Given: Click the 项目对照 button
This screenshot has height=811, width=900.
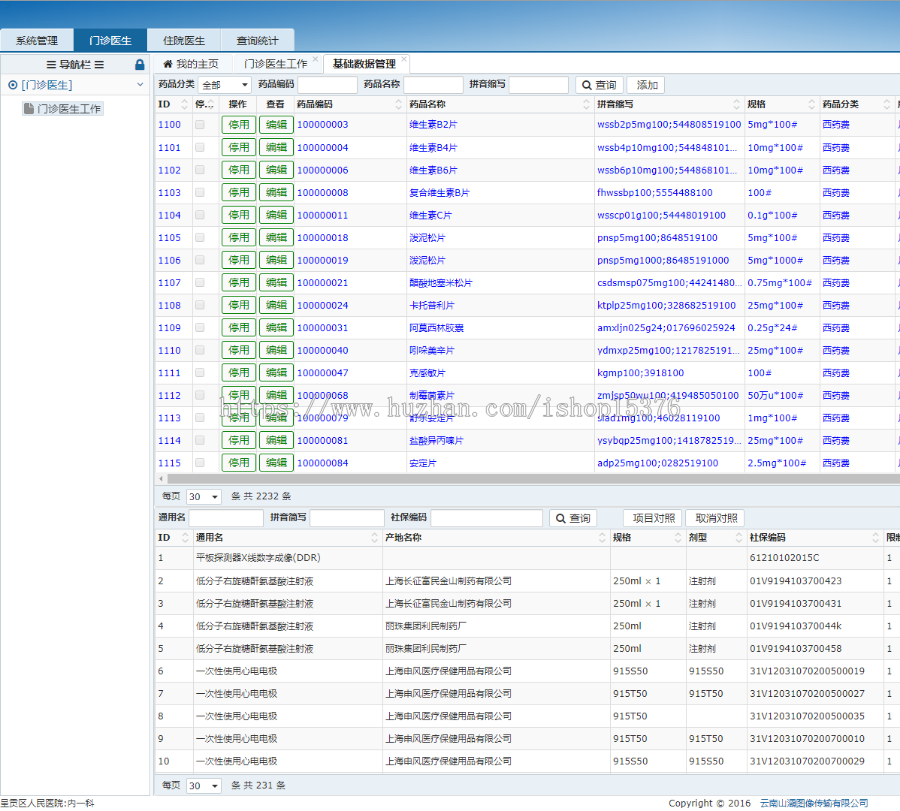Looking at the screenshot, I should tap(652, 518).
